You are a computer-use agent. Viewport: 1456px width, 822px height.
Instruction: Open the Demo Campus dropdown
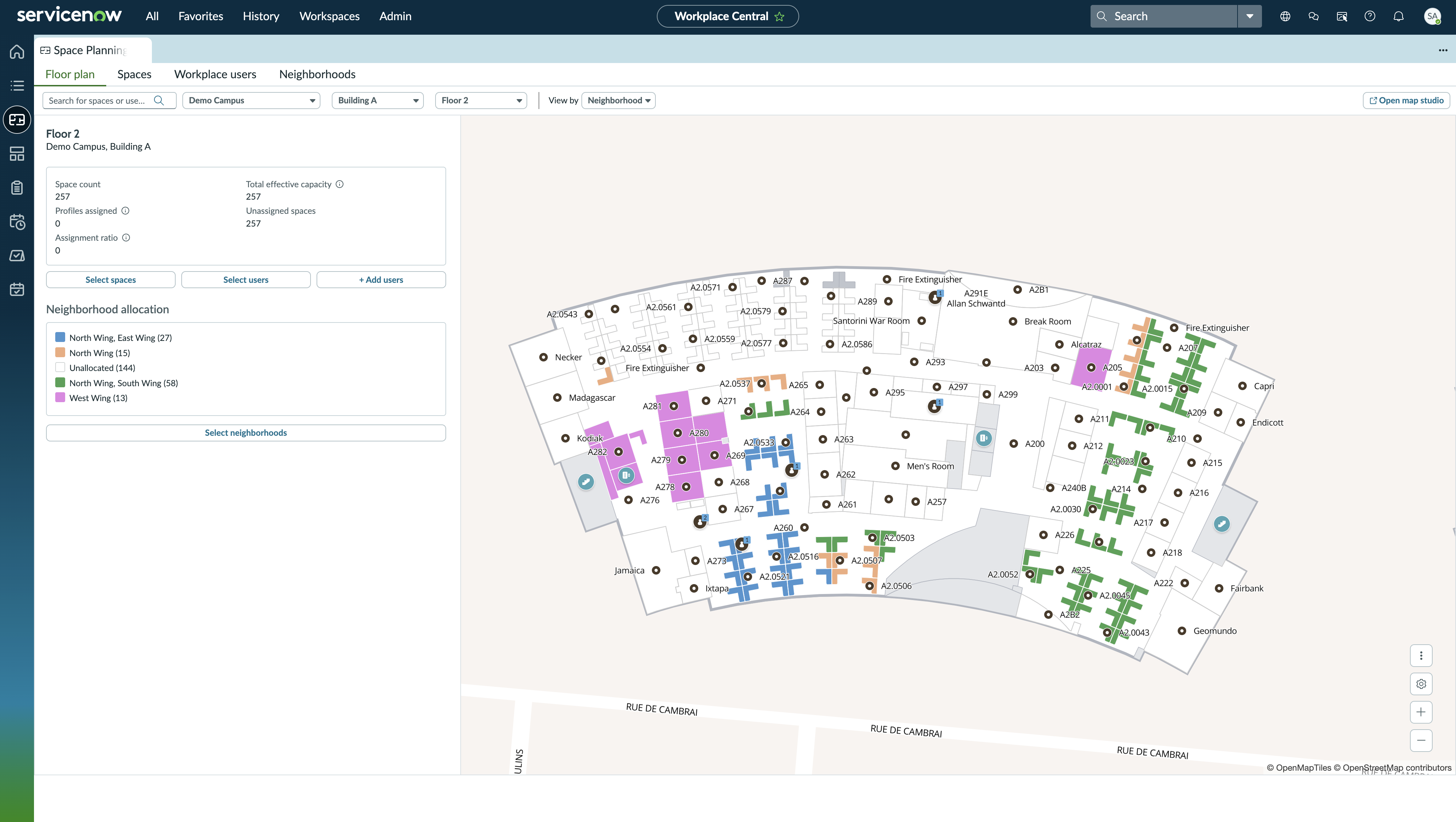tap(251, 101)
